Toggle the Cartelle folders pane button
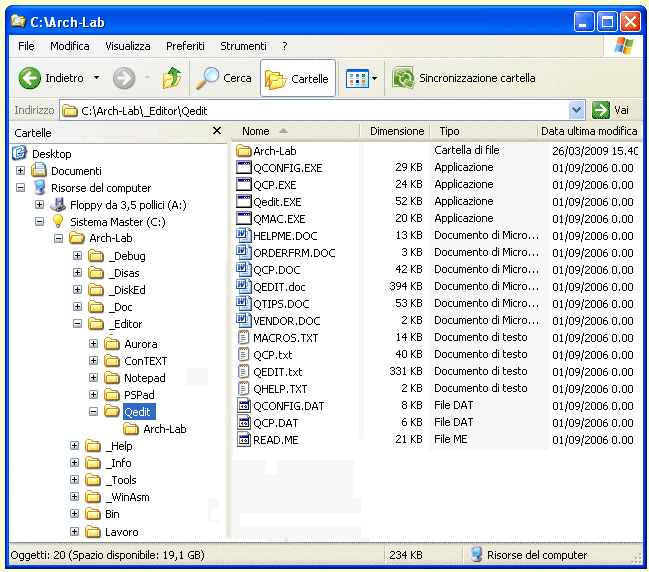This screenshot has width=649, height=572. point(298,78)
